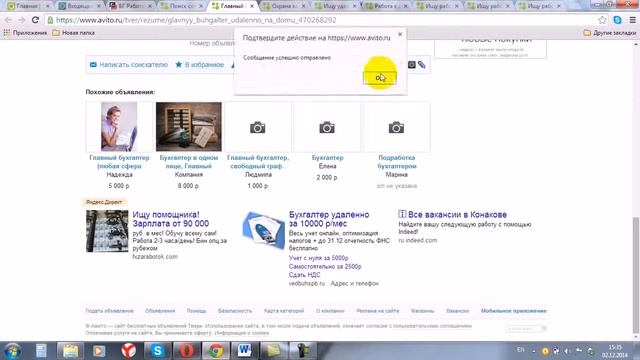This screenshot has width=640, height=360.
Task: Open the Приложения apps shortcut
Action: (x=25, y=33)
